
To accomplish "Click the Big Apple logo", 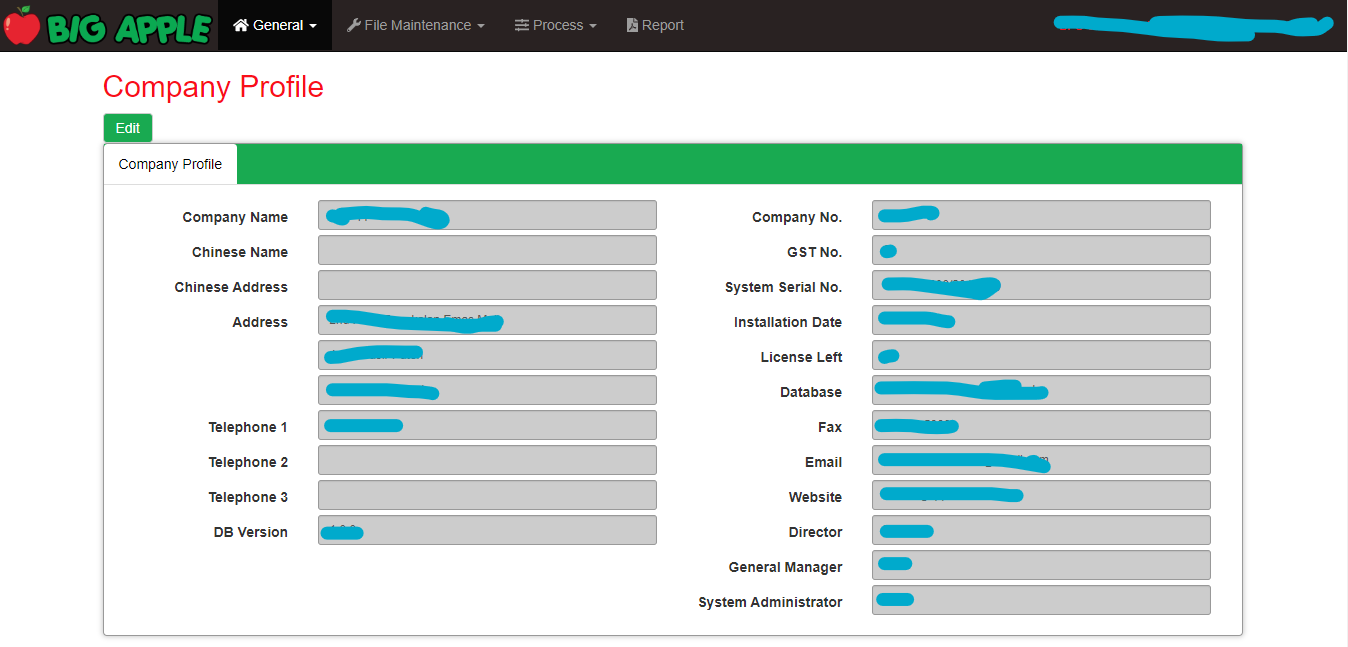I will [x=108, y=26].
